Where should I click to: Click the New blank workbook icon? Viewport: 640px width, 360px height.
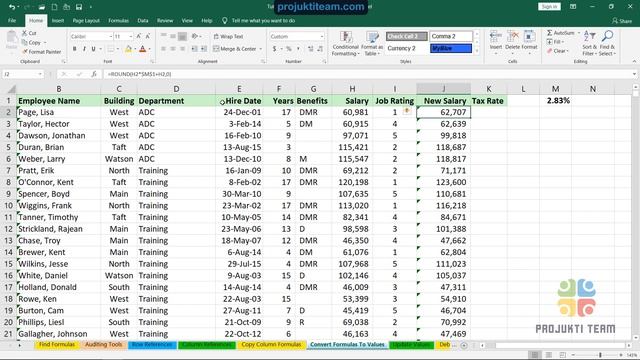tap(54, 7)
